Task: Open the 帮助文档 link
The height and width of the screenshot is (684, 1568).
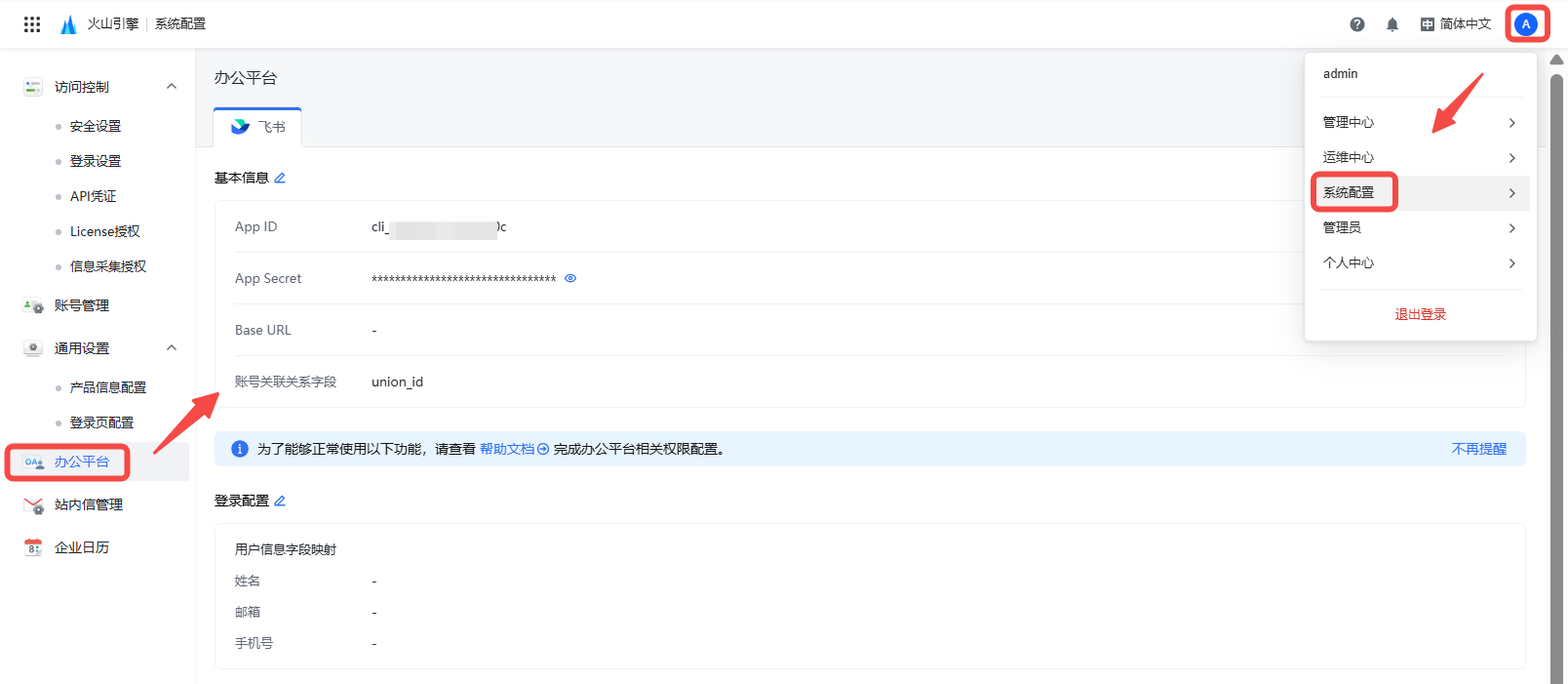Action: coord(514,449)
